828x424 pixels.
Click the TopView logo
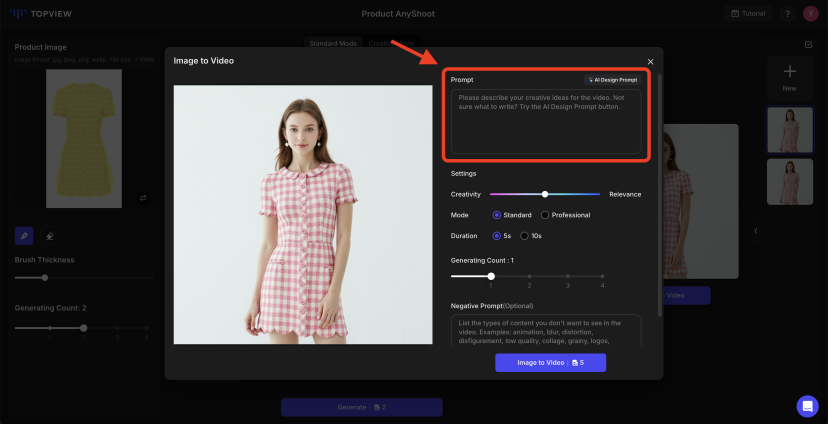[40, 14]
